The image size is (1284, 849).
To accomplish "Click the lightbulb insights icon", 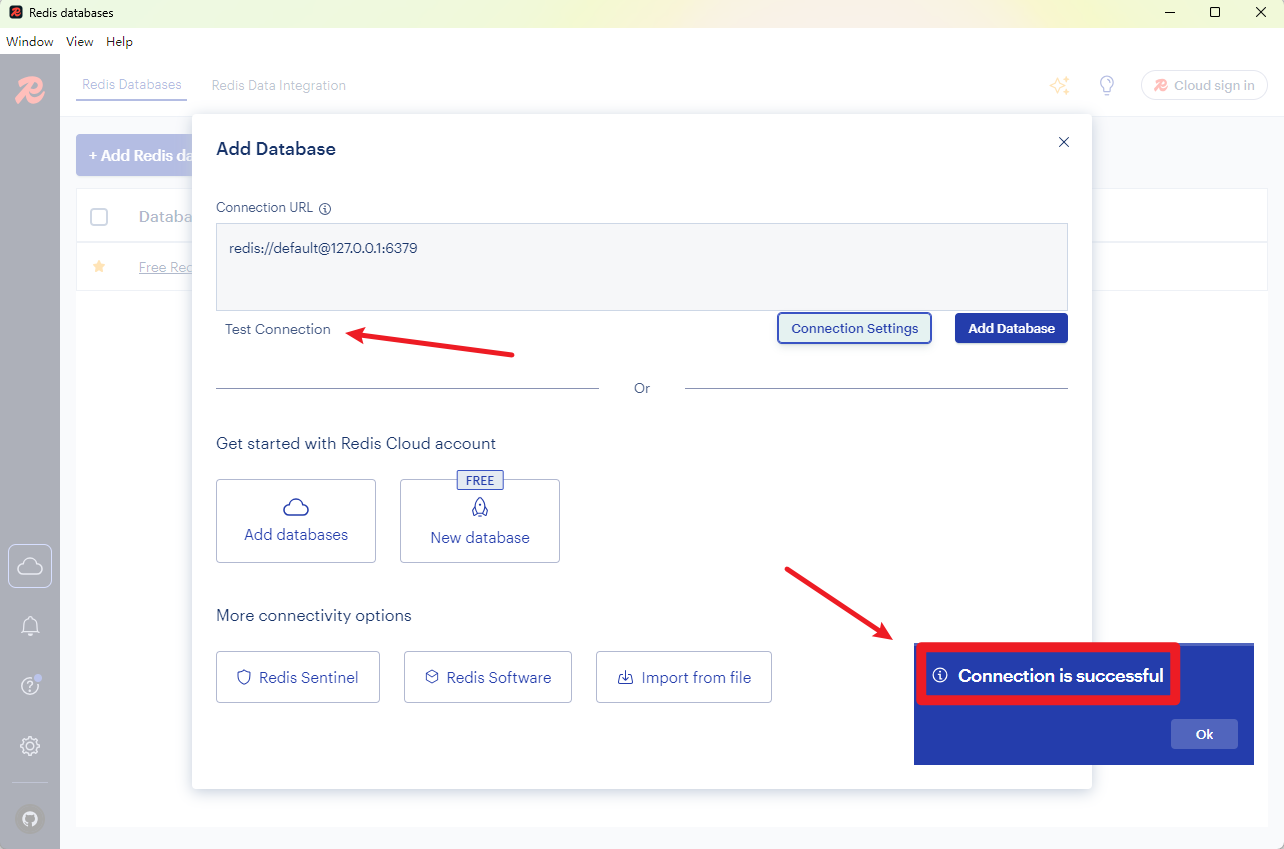I will 1107,86.
